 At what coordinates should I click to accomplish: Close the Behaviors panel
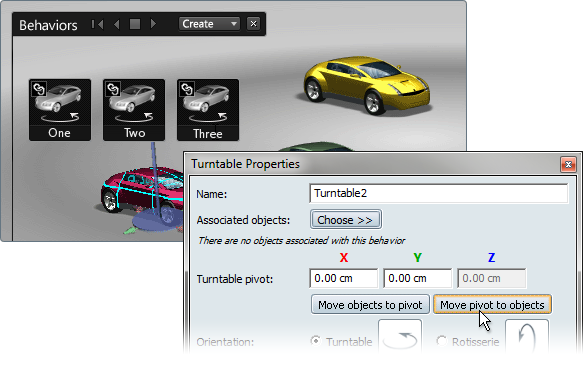(x=253, y=24)
